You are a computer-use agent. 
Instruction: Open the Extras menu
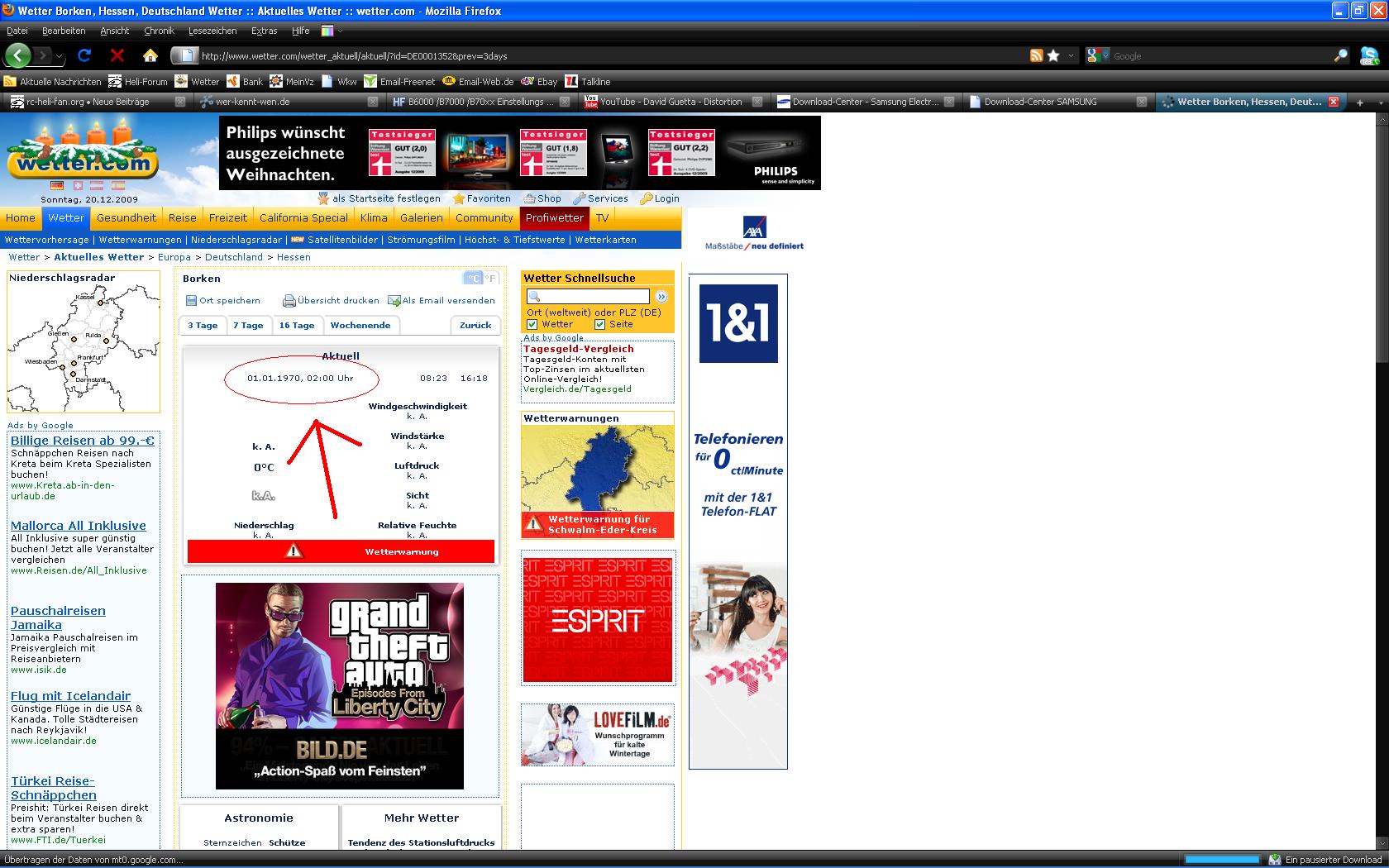pyautogui.click(x=265, y=31)
